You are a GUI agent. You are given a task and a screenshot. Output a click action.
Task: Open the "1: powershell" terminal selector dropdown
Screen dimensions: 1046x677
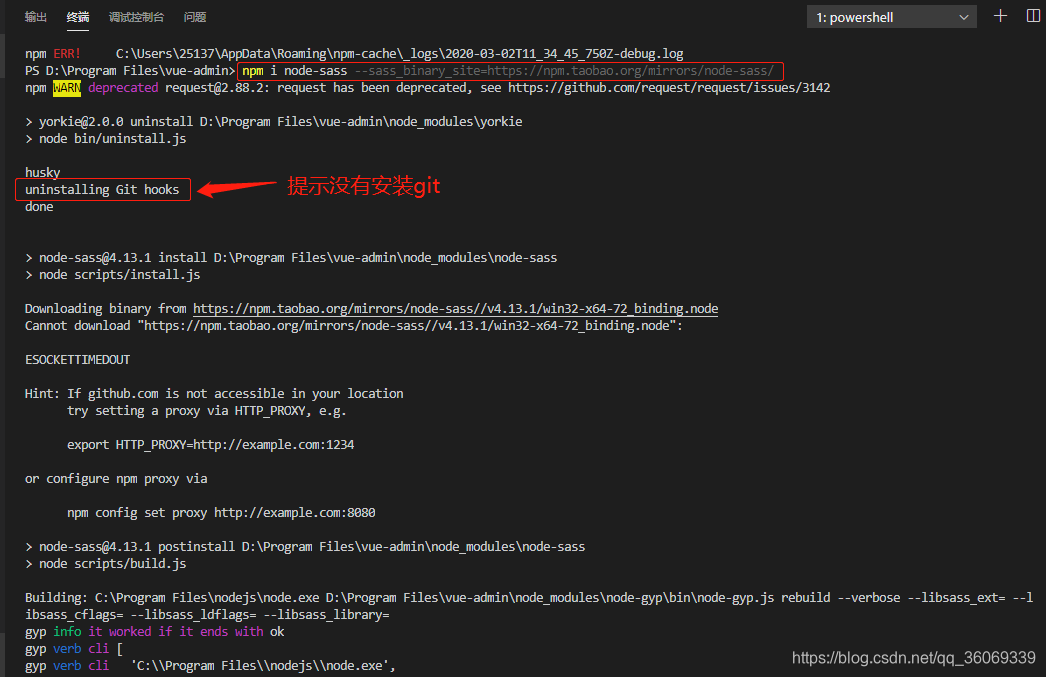[x=890, y=16]
